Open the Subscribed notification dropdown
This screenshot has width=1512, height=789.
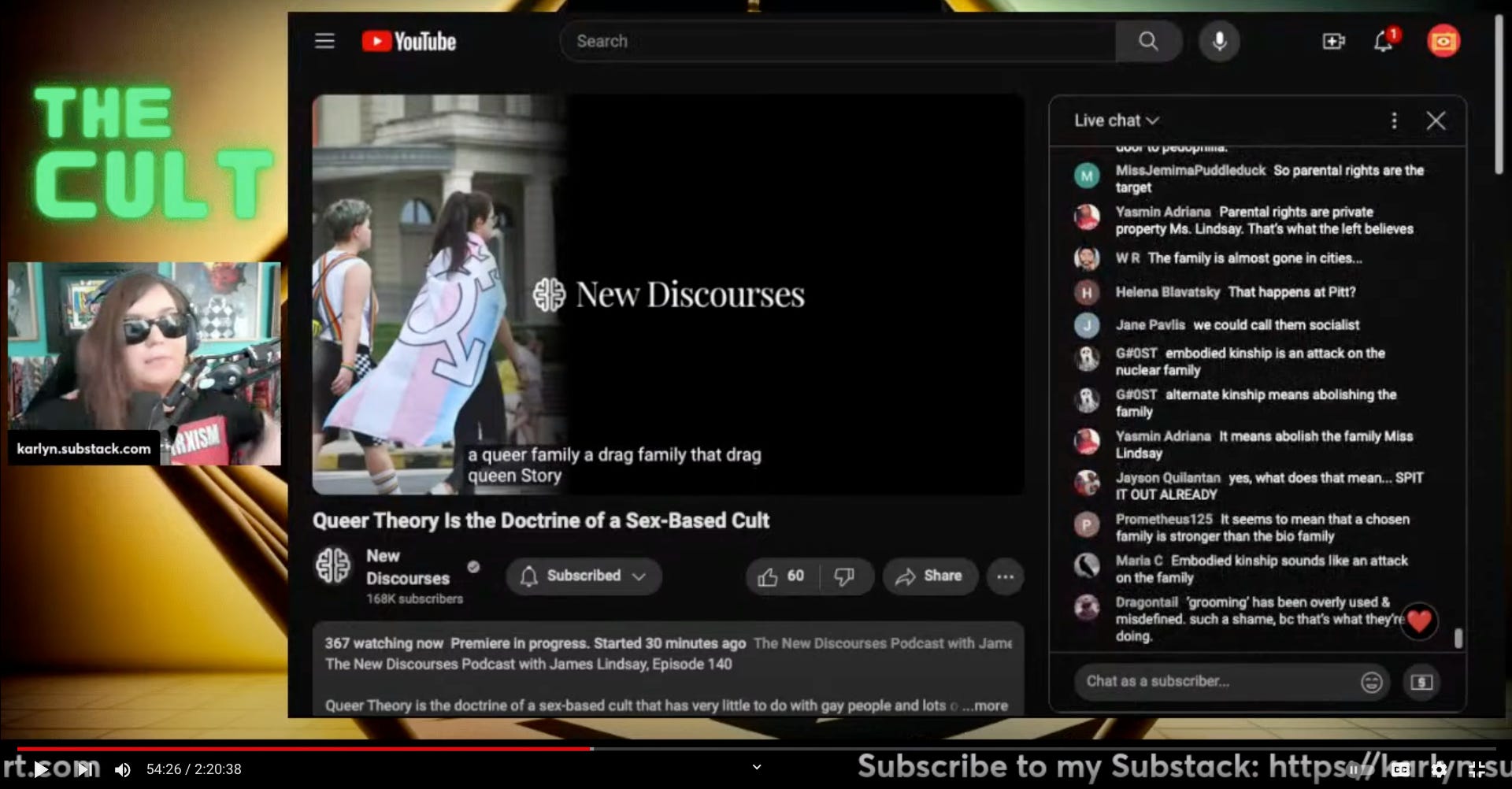(584, 576)
